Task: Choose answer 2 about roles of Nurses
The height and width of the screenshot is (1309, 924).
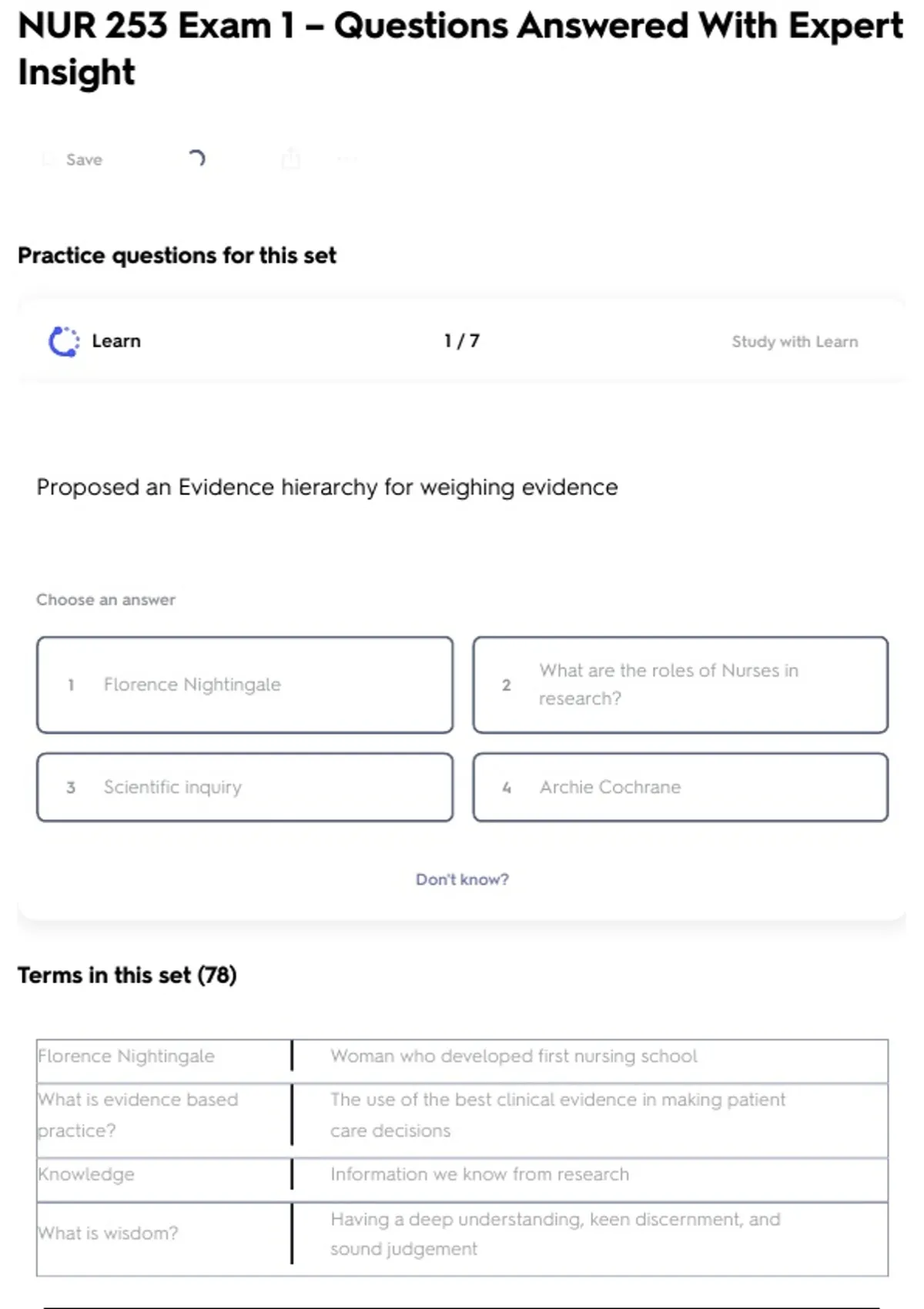Action: pyautogui.click(x=680, y=685)
